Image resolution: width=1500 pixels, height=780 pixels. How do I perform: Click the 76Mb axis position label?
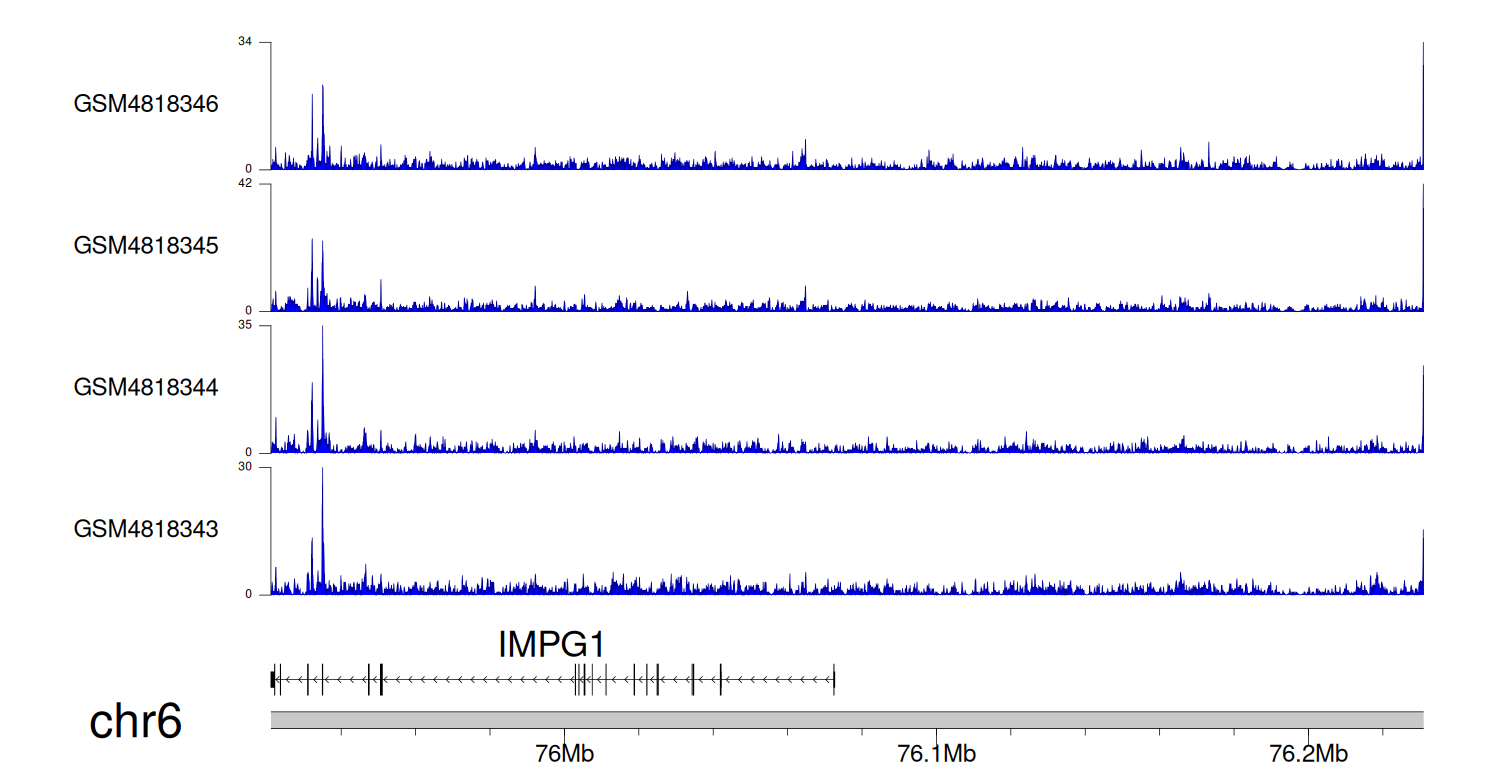(564, 753)
